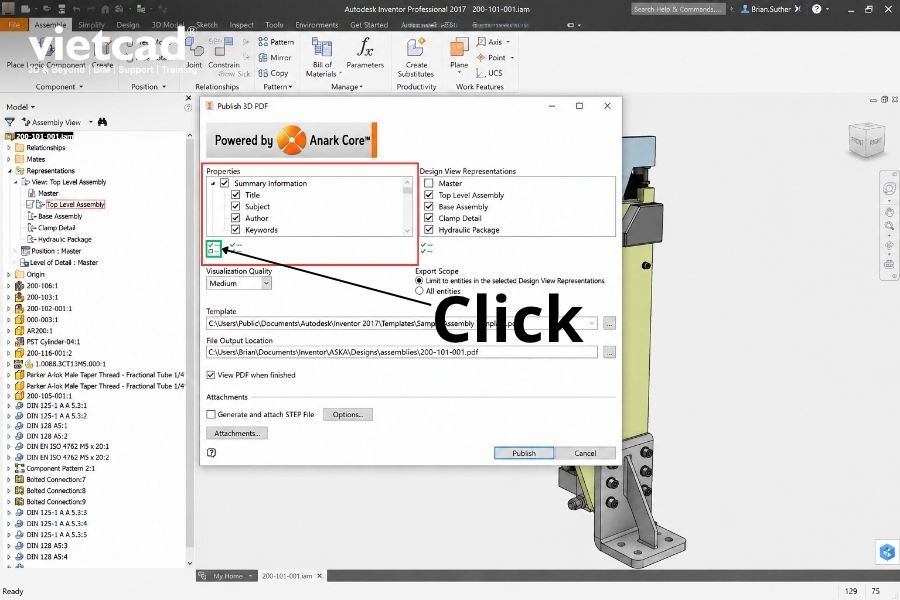This screenshot has width=900, height=600.
Task: Click the File Output Location field
Action: click(402, 352)
